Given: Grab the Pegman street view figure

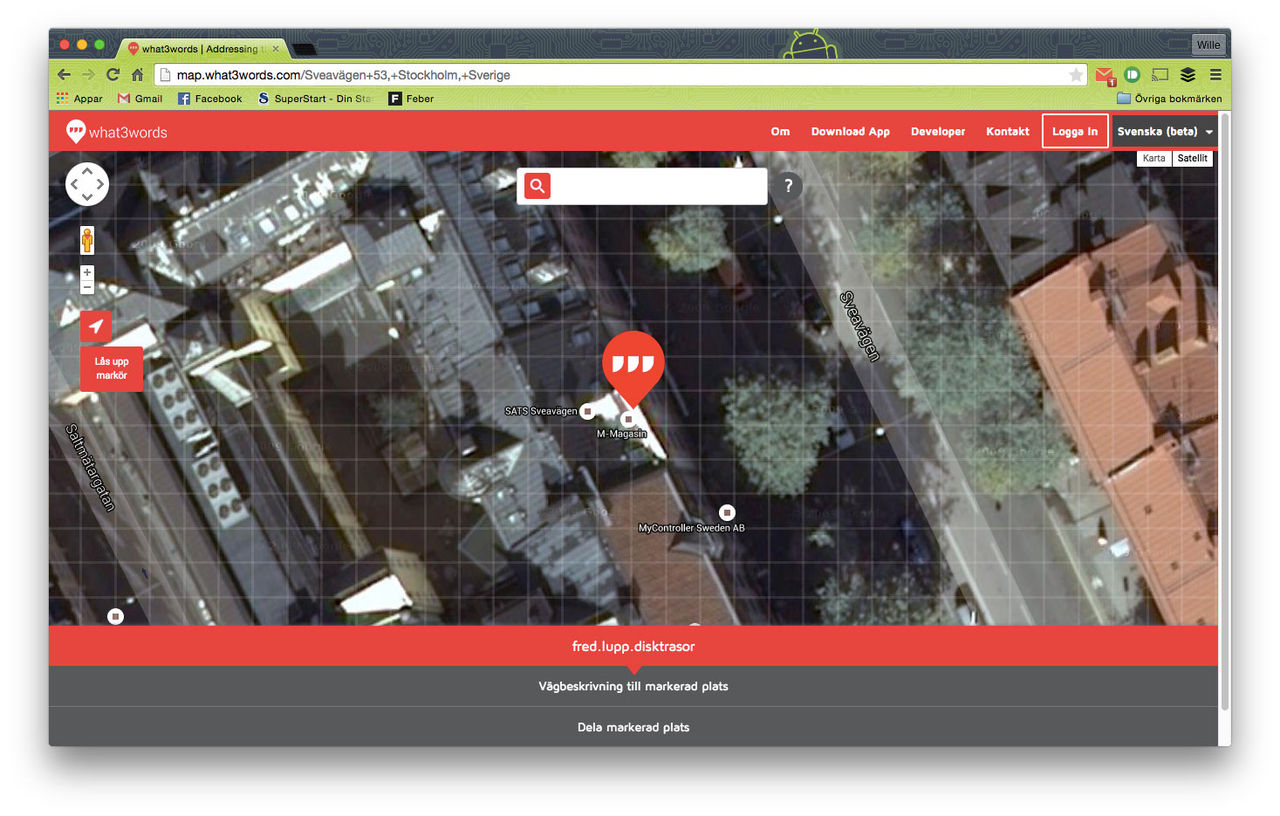Looking at the screenshot, I should pyautogui.click(x=87, y=240).
